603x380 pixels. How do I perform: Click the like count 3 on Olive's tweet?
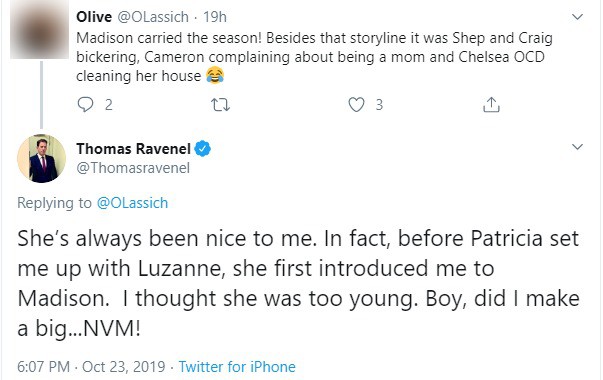[379, 105]
